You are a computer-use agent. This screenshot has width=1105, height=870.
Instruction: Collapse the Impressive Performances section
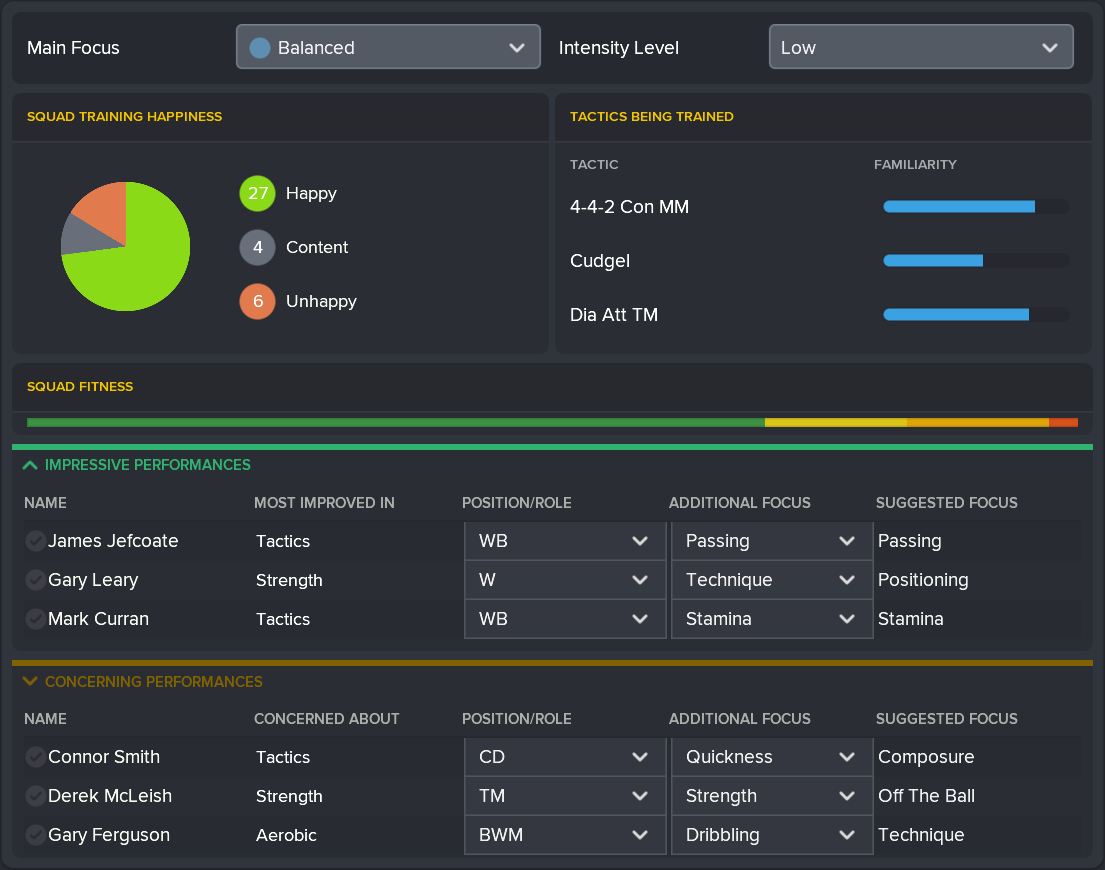(x=30, y=465)
